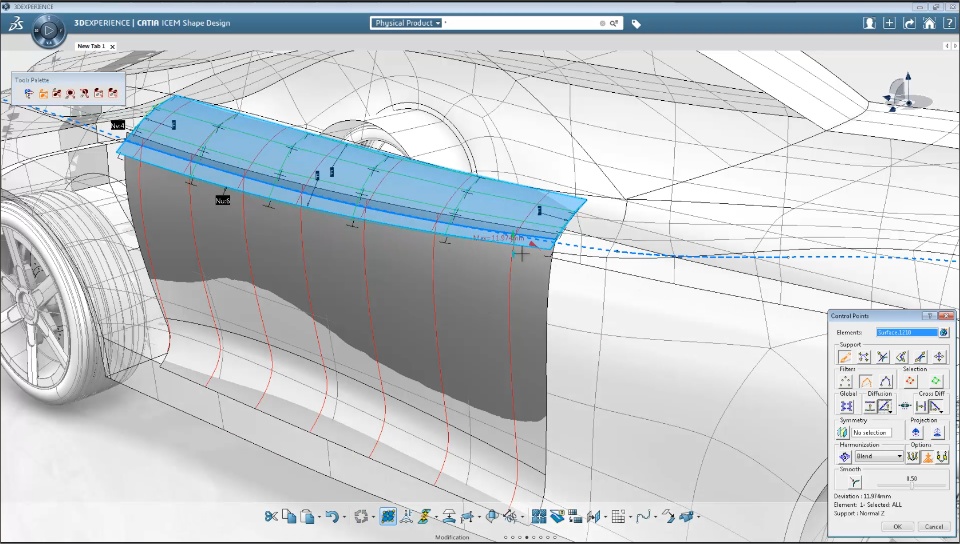960x544 pixels.
Task: Click the home icon in top bar
Action: tap(929, 23)
